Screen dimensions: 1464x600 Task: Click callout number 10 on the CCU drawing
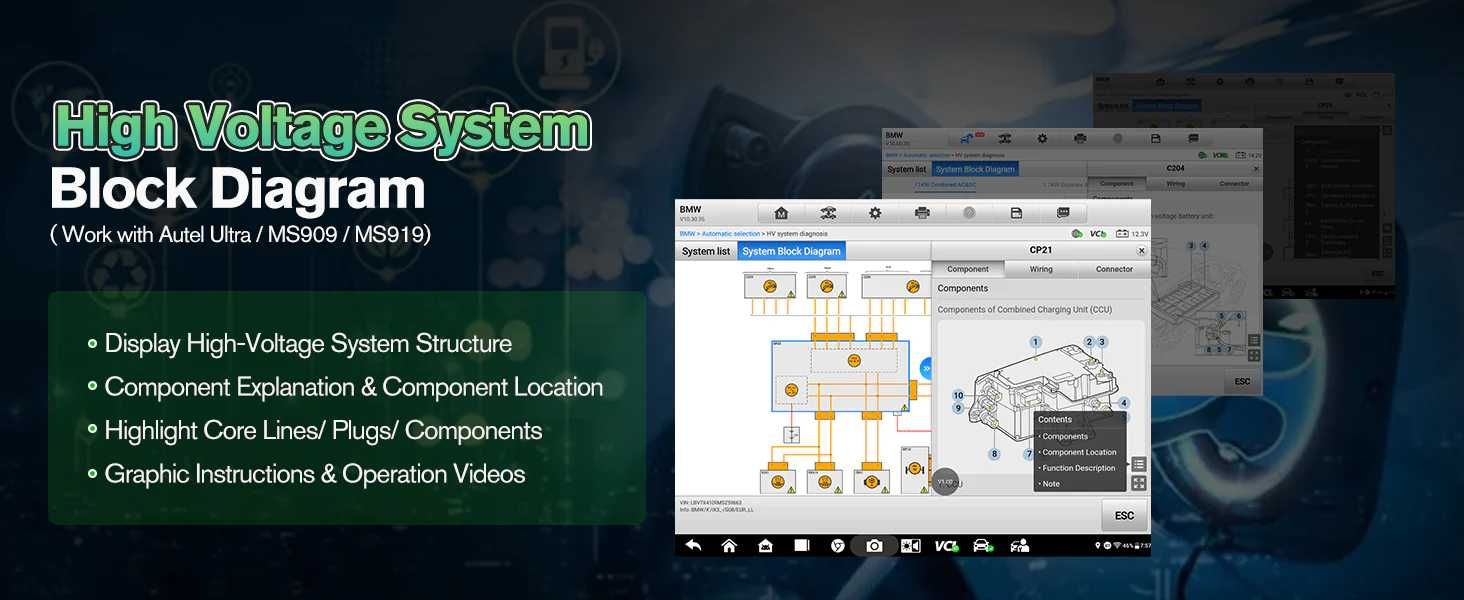[958, 395]
